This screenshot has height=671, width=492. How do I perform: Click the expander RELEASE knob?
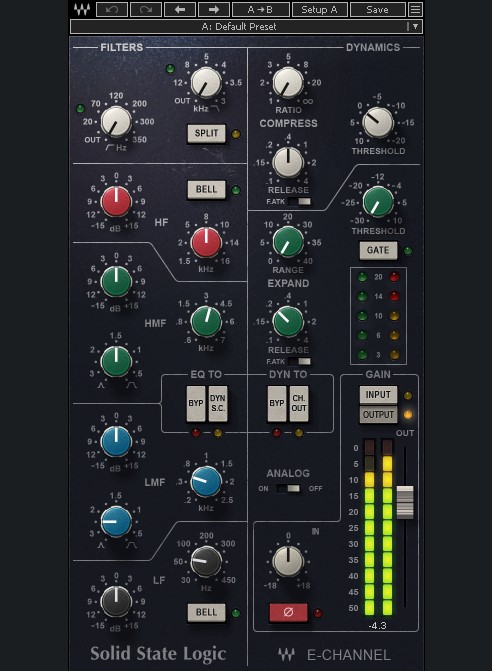coord(288,322)
